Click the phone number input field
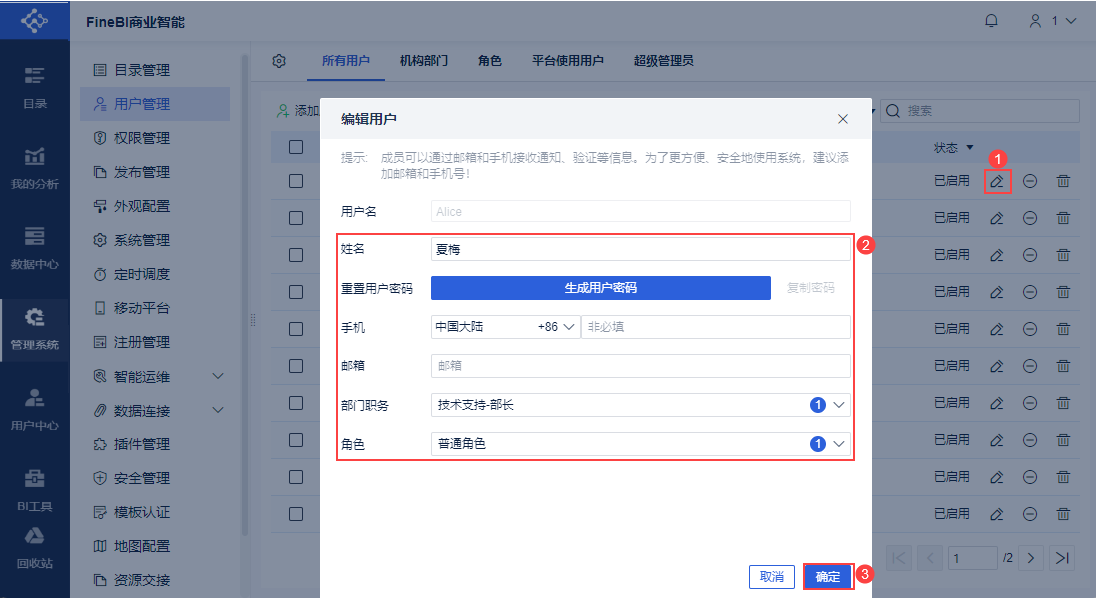The image size is (1096, 598). [716, 327]
